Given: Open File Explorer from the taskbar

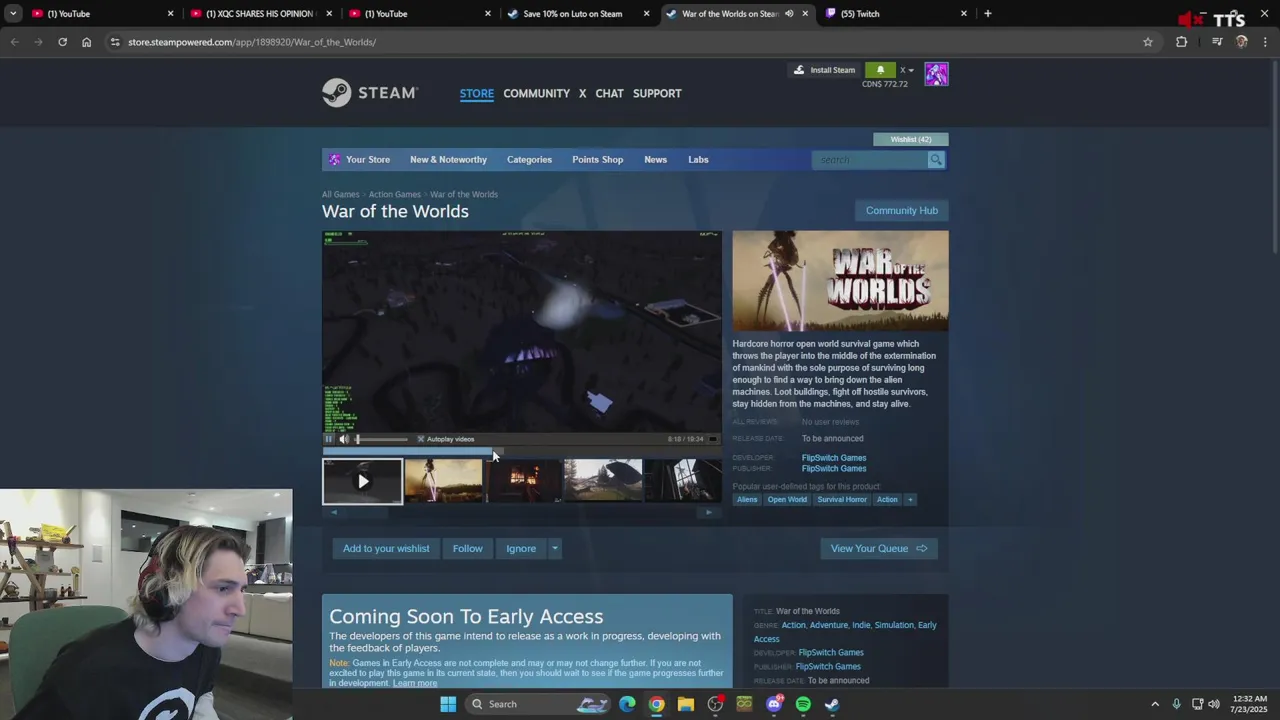Looking at the screenshot, I should (x=686, y=704).
